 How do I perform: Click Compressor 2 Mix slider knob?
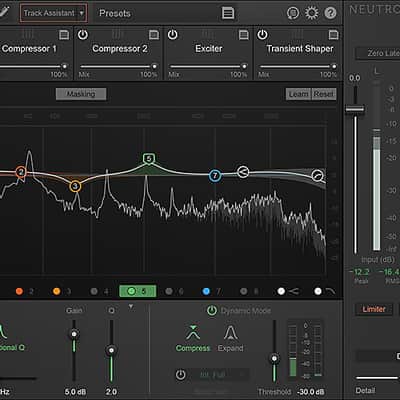pyautogui.click(x=154, y=66)
